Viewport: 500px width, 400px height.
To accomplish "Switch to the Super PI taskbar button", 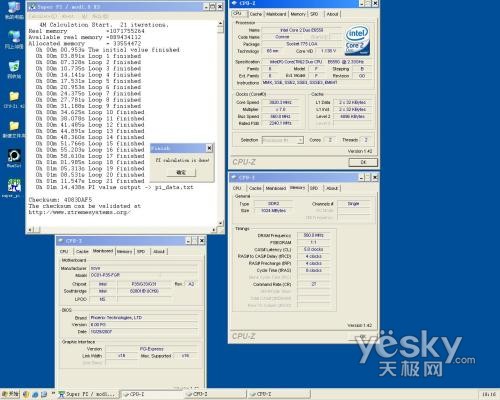I will 88,394.
